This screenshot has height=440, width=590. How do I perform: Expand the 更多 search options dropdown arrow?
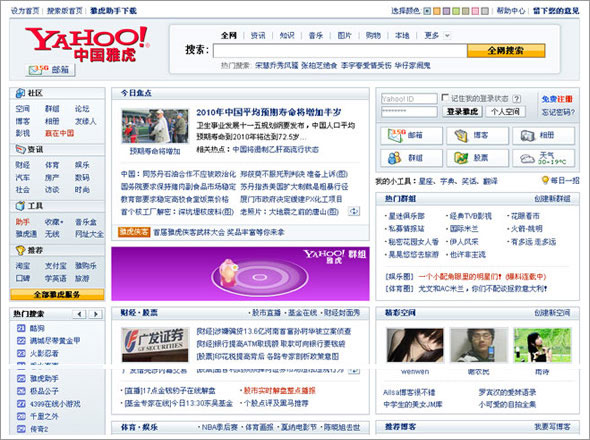click(447, 36)
